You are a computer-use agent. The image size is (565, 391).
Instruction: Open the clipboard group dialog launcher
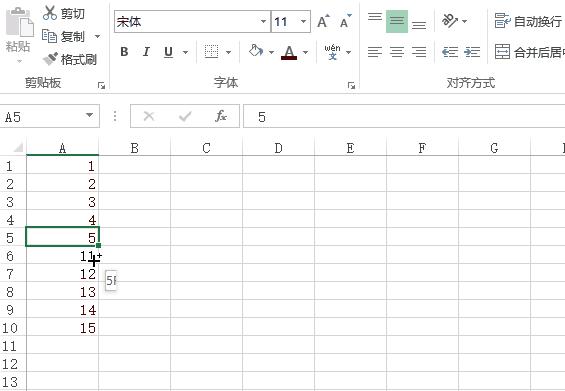tap(101, 85)
